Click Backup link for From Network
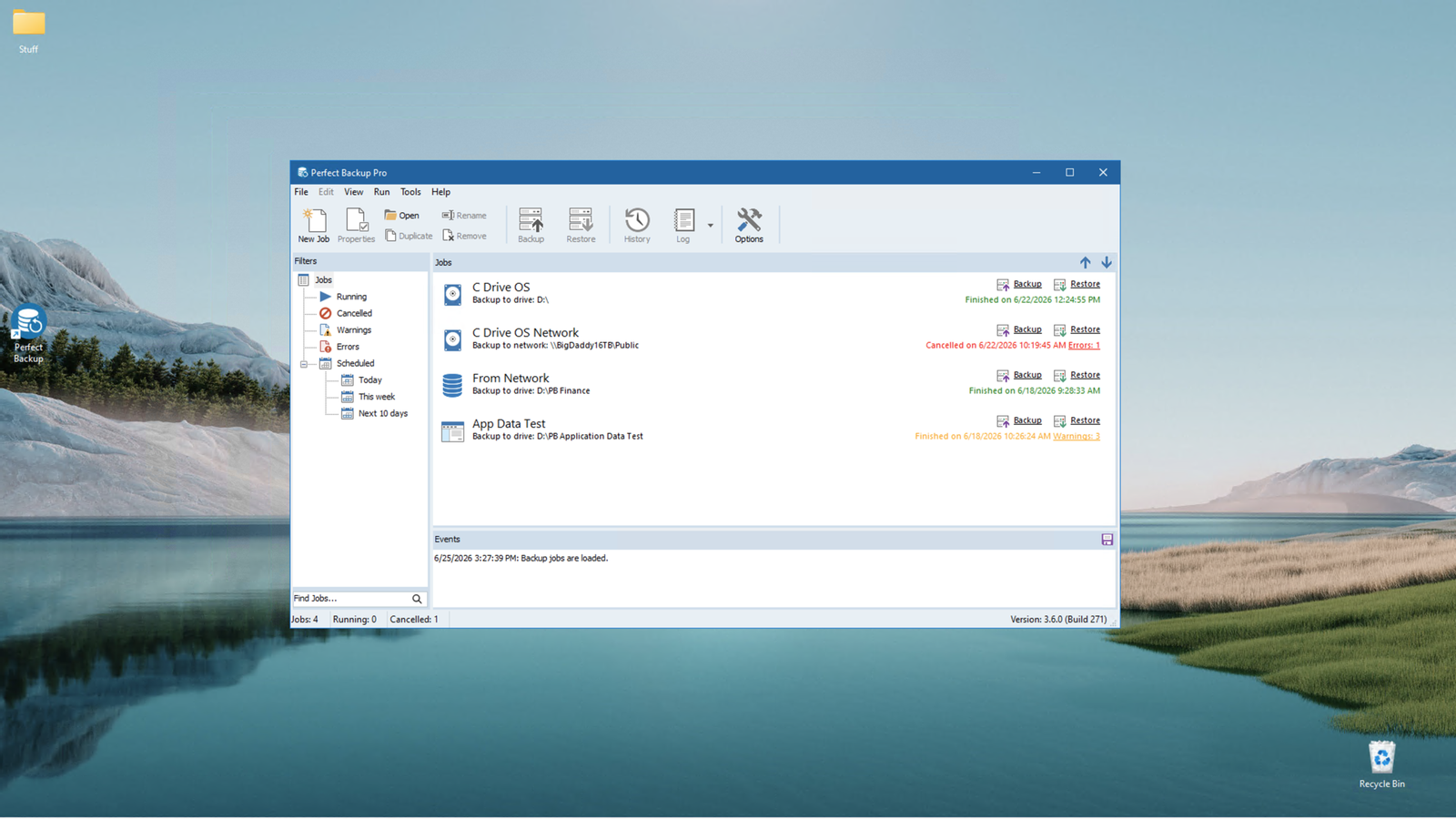 [x=1027, y=375]
